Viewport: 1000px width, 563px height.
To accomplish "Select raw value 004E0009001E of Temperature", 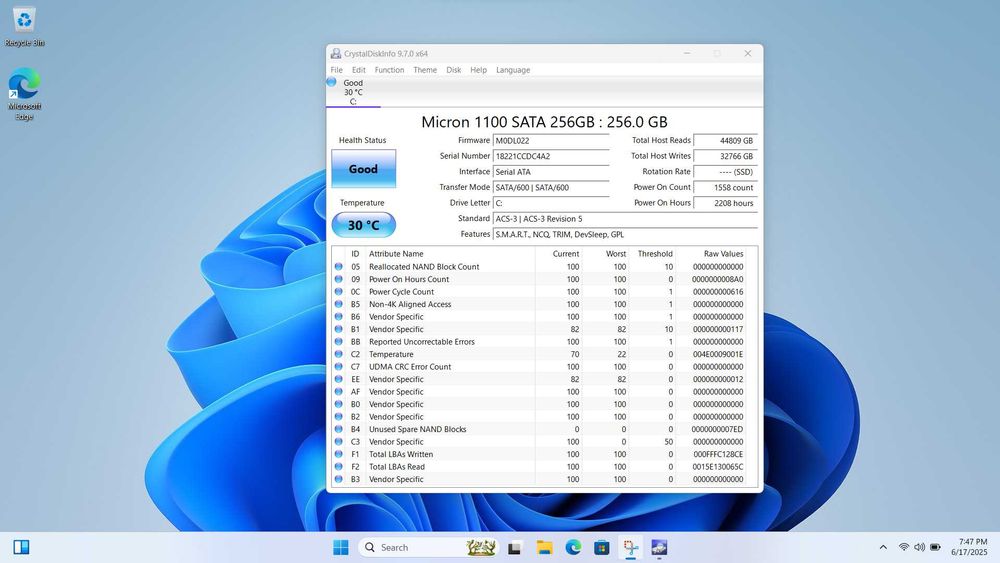I will coord(717,355).
